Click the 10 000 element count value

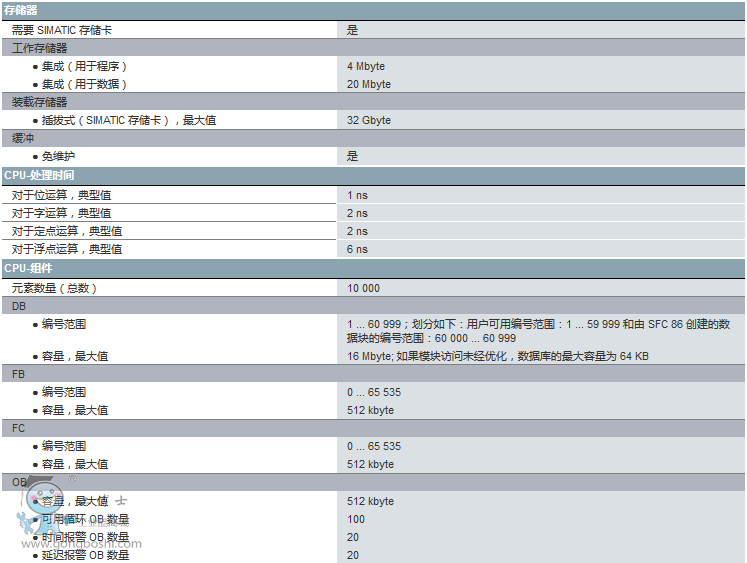click(363, 288)
